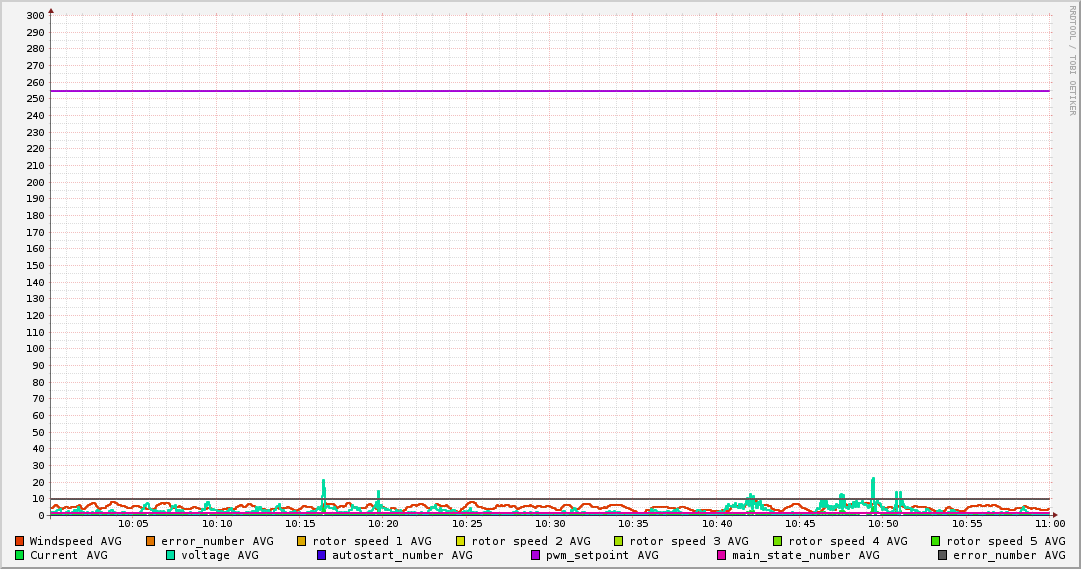Select the 11:00 time axis label
Screen dimensions: 1081x569
[x=1049, y=523]
